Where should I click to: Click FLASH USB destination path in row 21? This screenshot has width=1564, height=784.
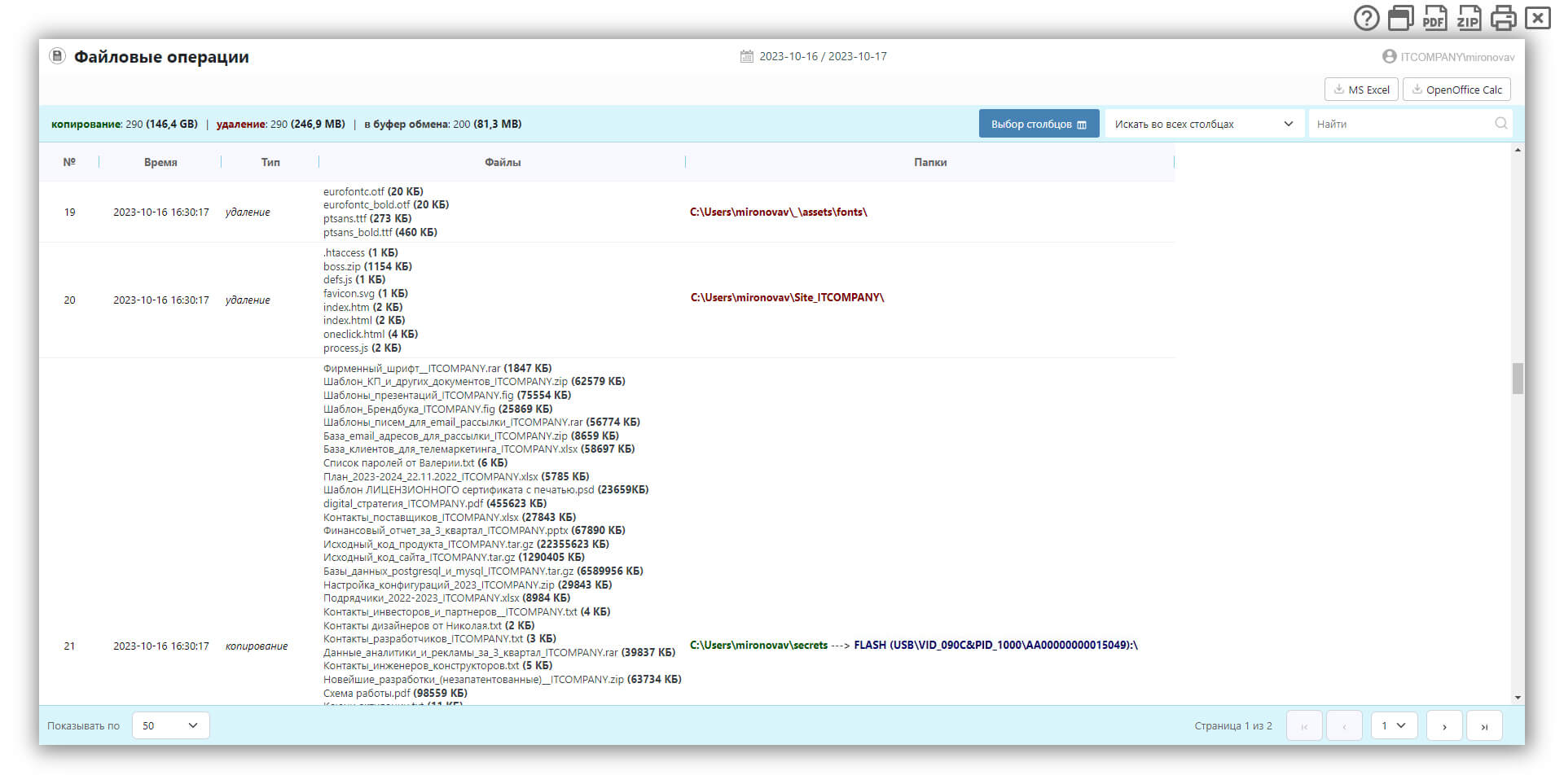coord(995,645)
